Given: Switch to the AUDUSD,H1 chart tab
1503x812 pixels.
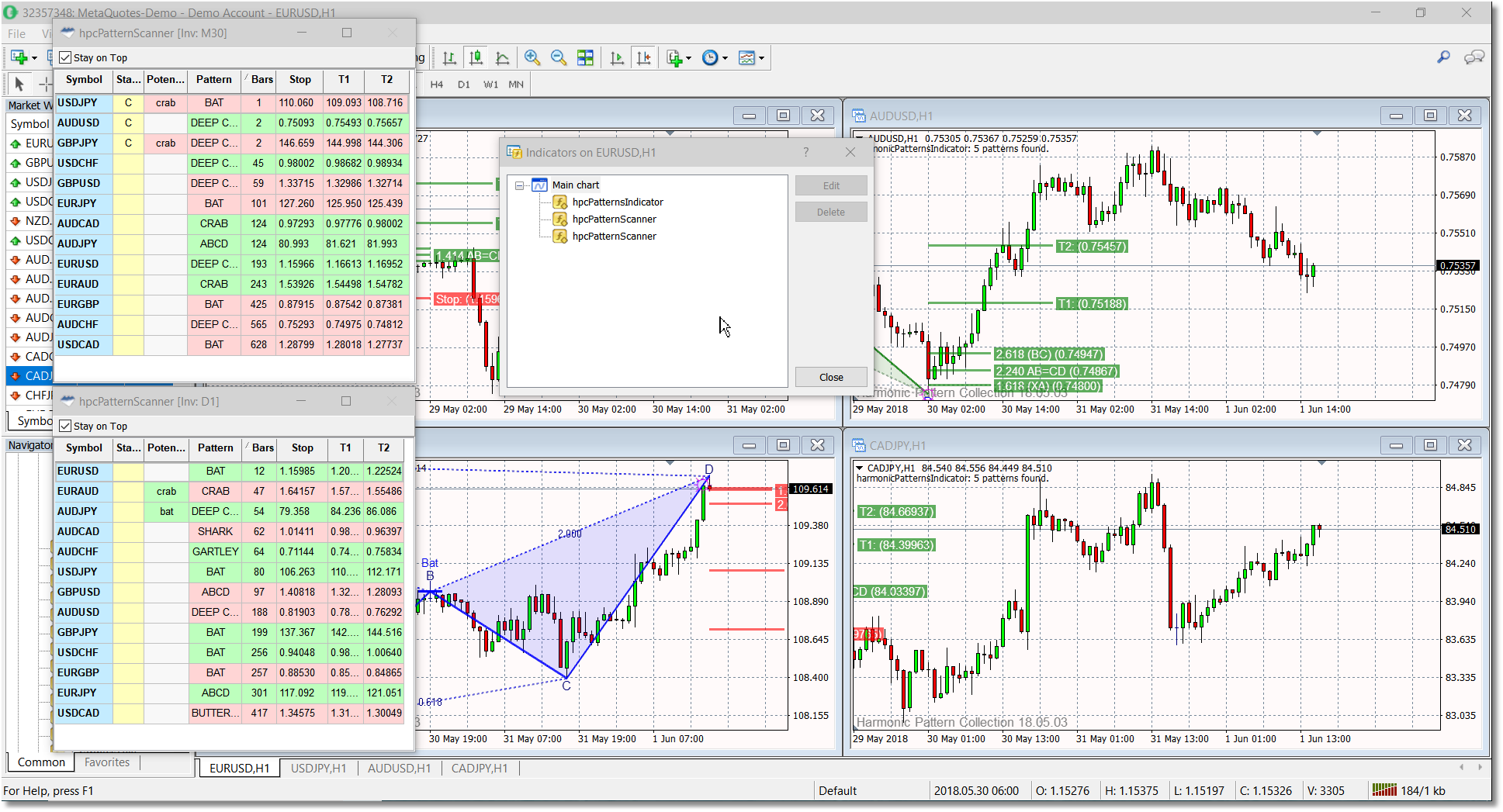Looking at the screenshot, I should tap(399, 768).
